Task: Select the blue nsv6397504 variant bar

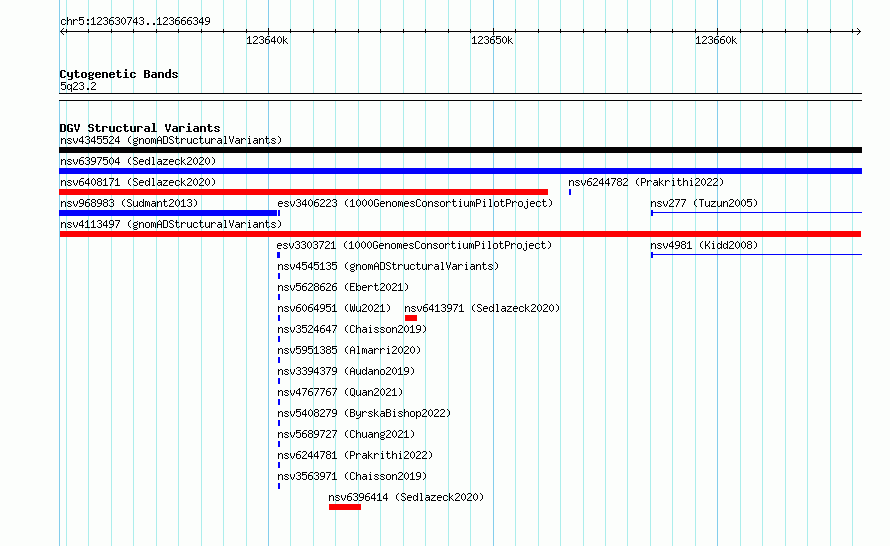Action: click(460, 171)
